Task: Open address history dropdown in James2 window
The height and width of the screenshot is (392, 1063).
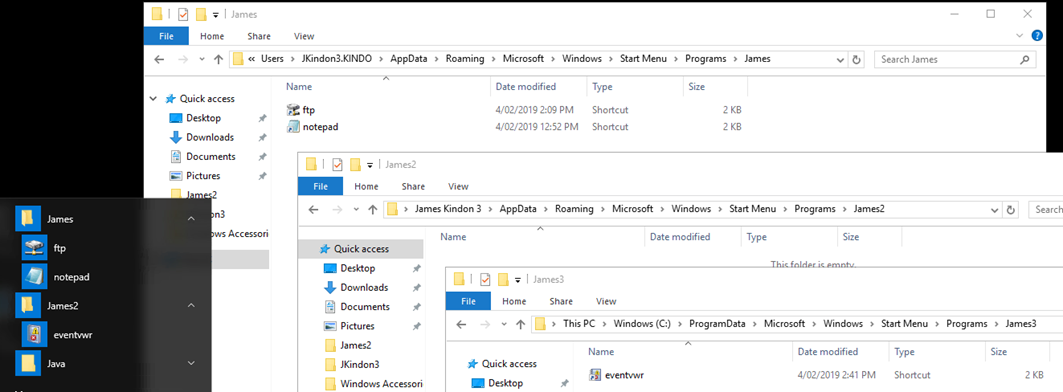Action: (x=994, y=210)
